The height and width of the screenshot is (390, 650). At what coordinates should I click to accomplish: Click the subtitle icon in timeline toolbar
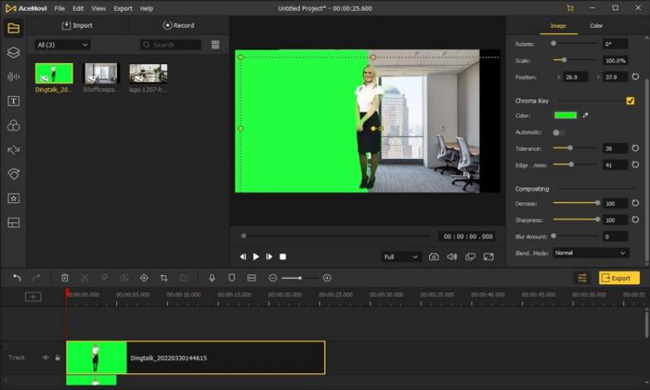click(252, 278)
